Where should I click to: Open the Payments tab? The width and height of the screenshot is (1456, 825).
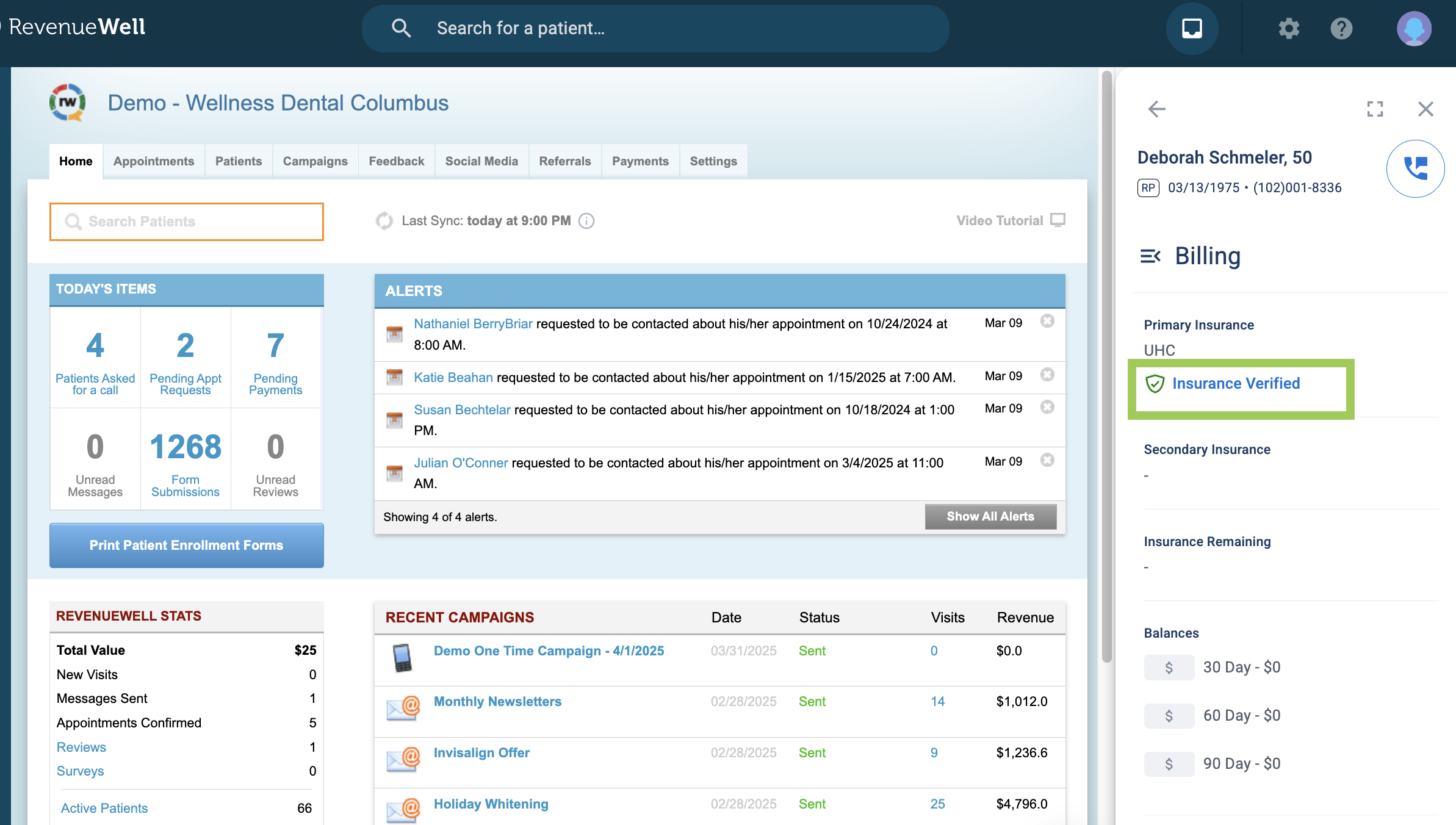[640, 161]
